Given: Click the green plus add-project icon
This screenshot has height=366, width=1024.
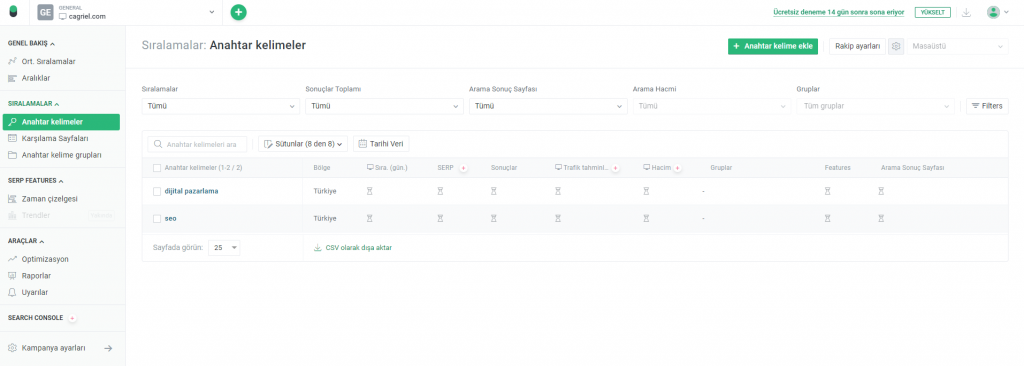Looking at the screenshot, I should (x=238, y=12).
